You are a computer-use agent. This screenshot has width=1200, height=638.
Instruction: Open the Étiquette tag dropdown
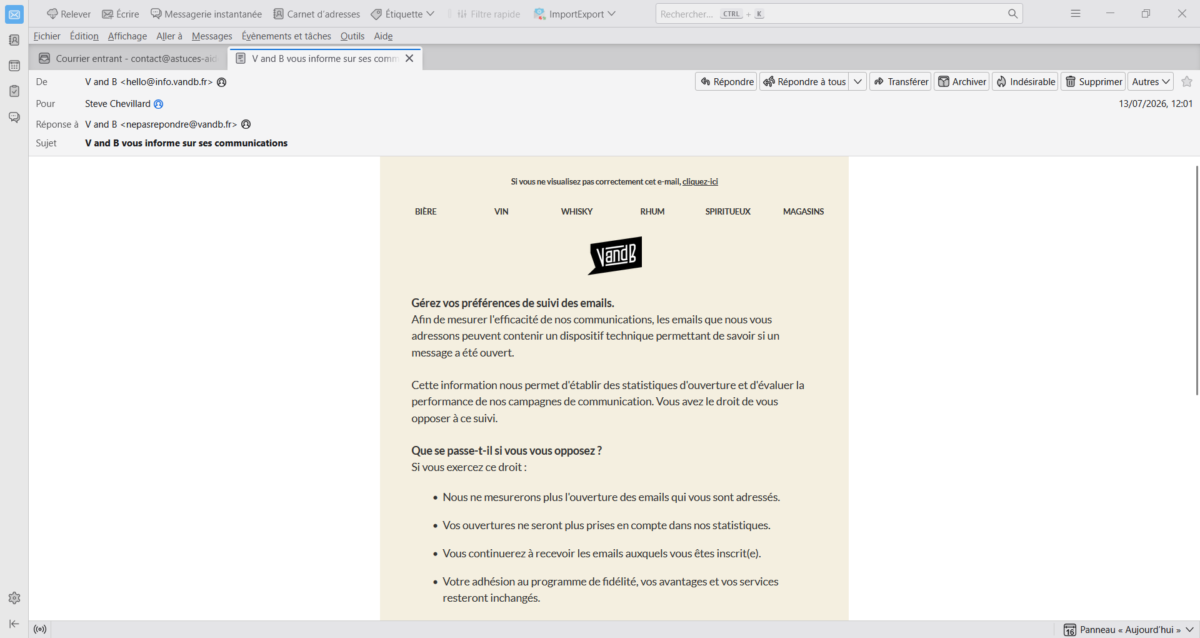click(x=402, y=14)
